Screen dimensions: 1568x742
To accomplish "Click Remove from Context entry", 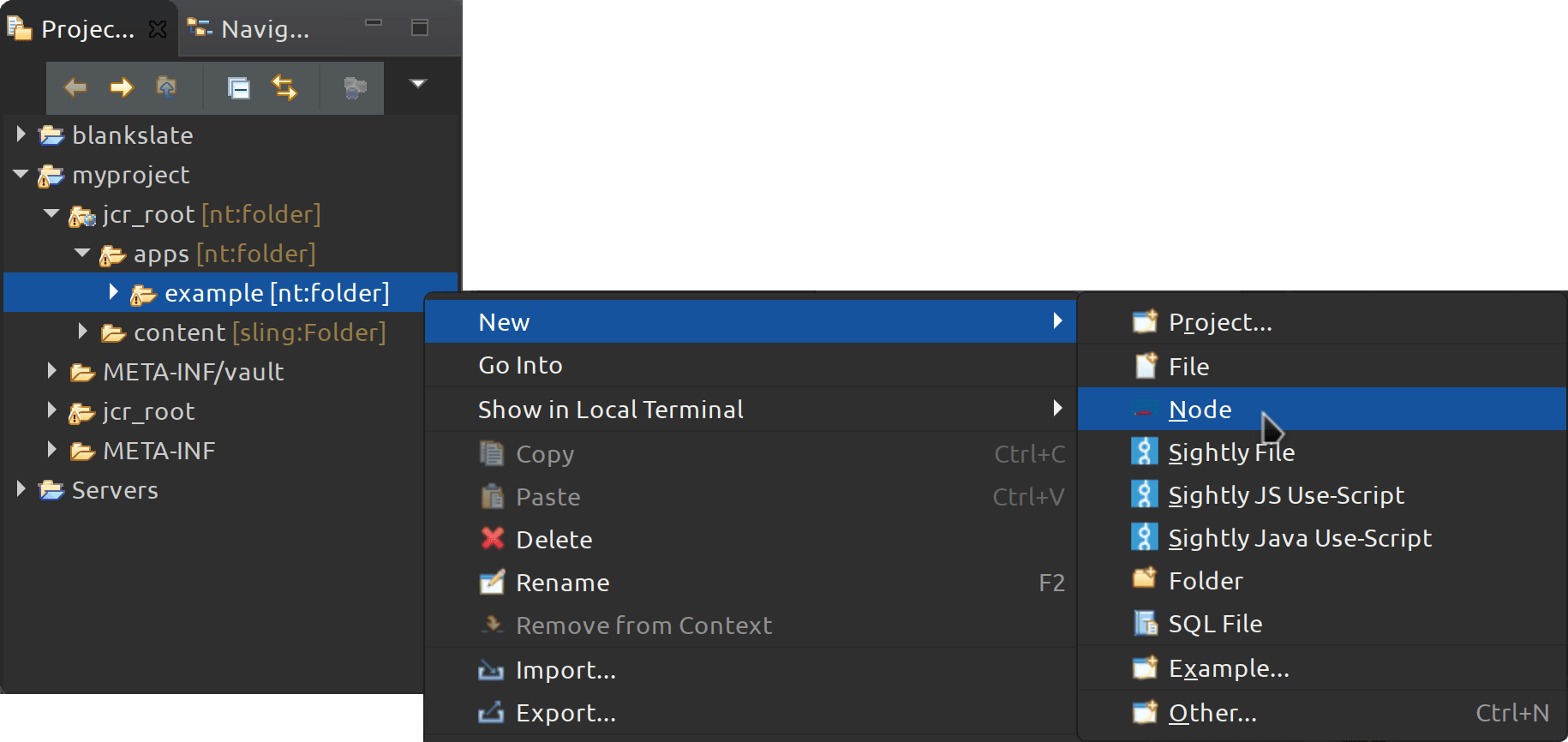I will pyautogui.click(x=751, y=625).
